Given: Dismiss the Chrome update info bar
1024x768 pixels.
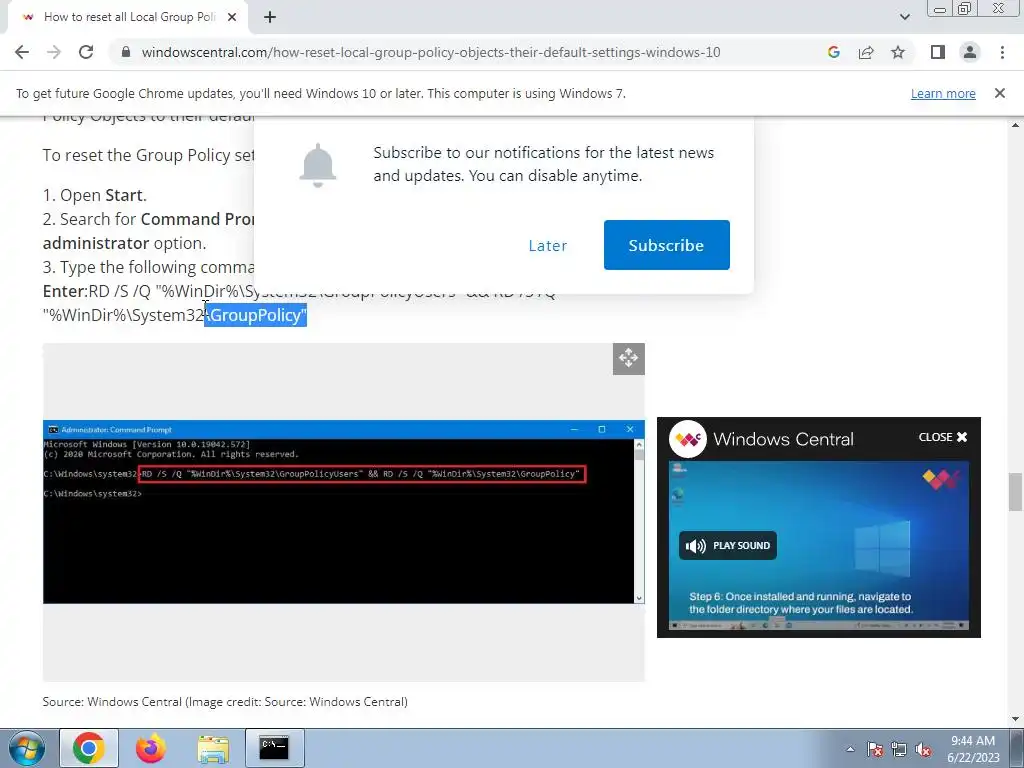Looking at the screenshot, I should point(999,93).
